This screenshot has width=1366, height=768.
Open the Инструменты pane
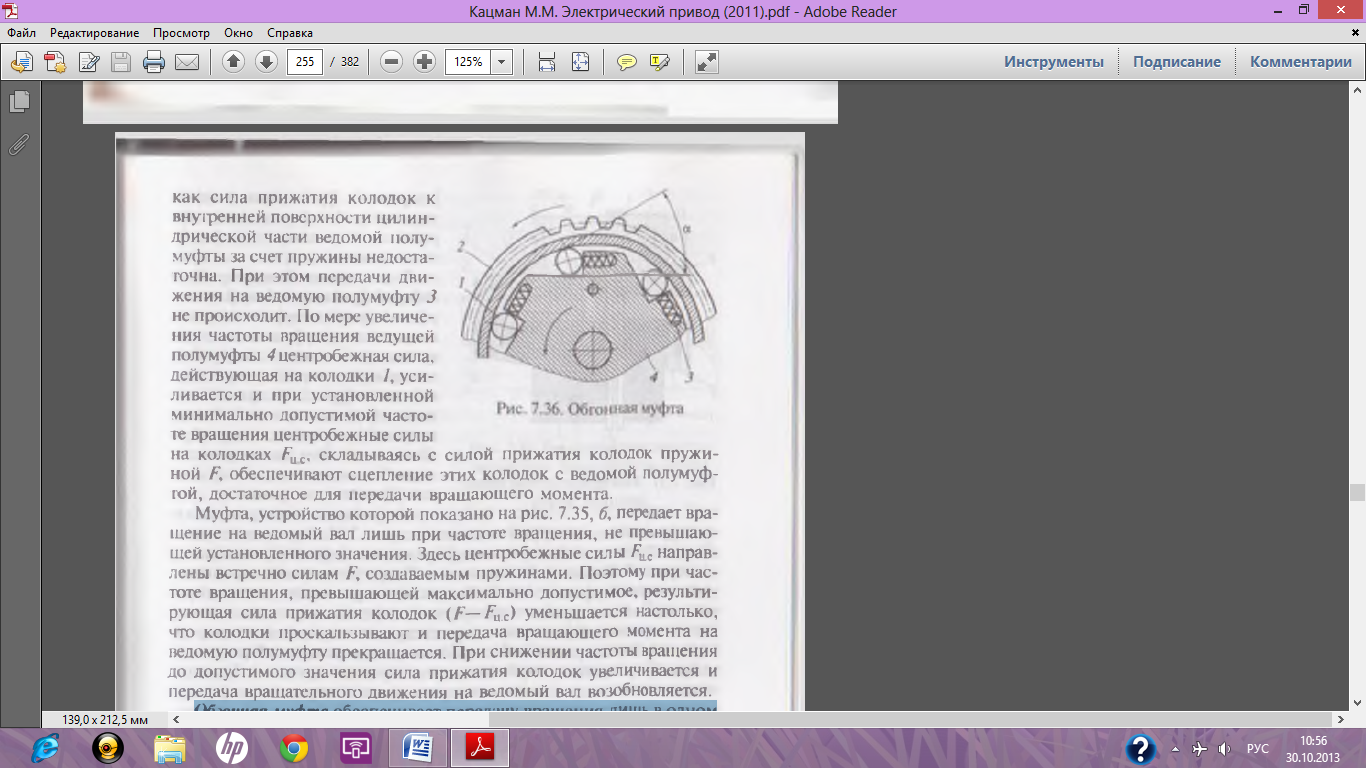1054,62
